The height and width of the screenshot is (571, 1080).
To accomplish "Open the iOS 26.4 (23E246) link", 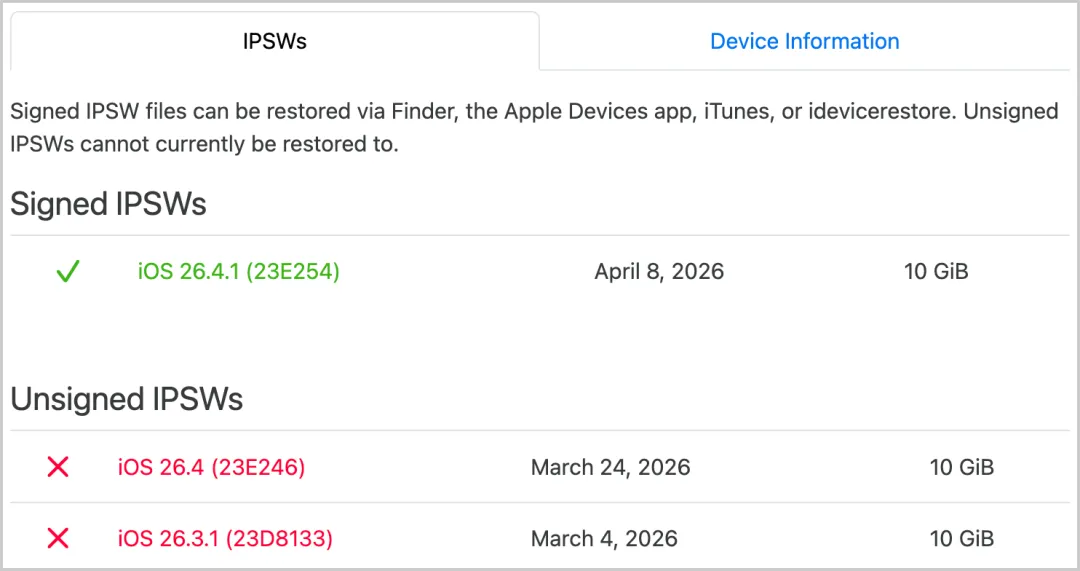I will [211, 467].
